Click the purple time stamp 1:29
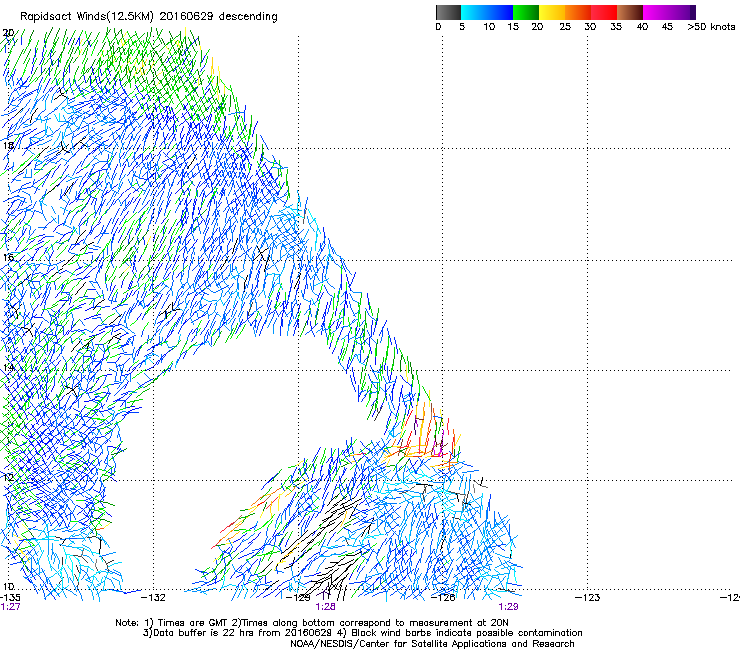The height and width of the screenshot is (650, 740). [508, 607]
